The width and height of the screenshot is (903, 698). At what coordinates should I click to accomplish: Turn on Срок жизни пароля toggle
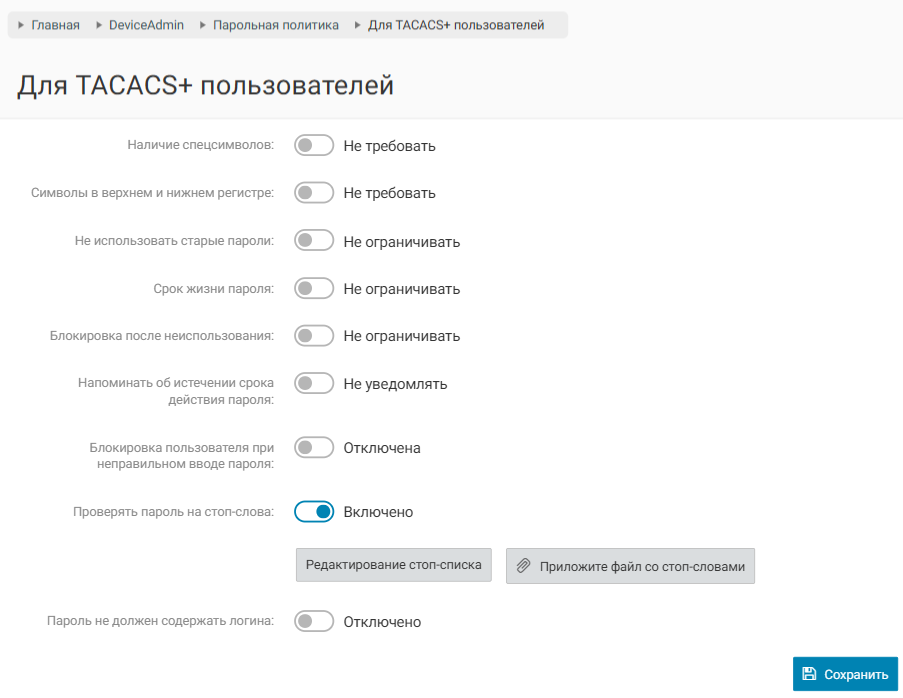click(313, 289)
